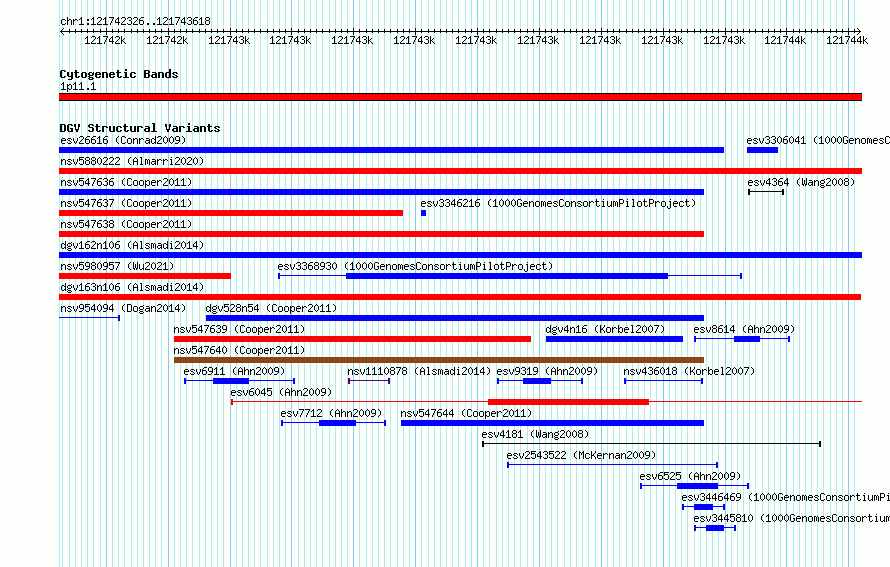Select nsv547639 (Cooper2011) label

(239, 329)
